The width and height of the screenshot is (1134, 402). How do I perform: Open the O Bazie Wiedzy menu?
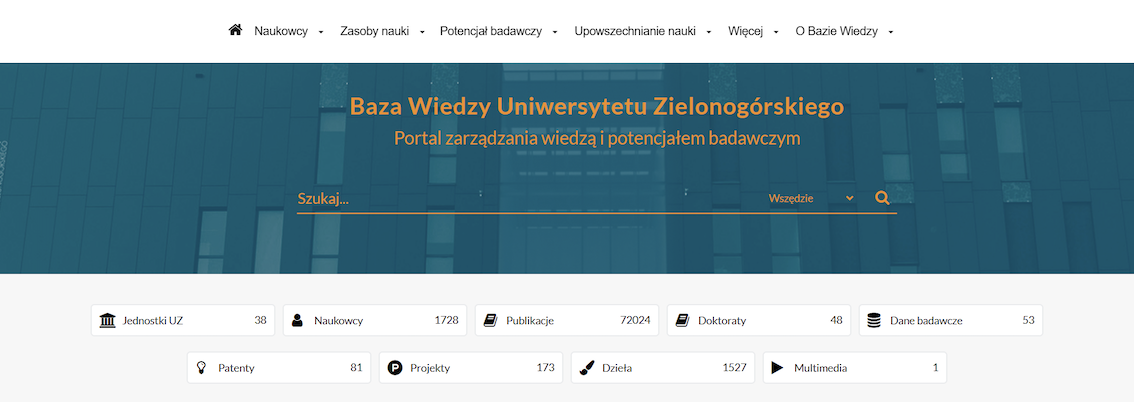click(x=837, y=31)
